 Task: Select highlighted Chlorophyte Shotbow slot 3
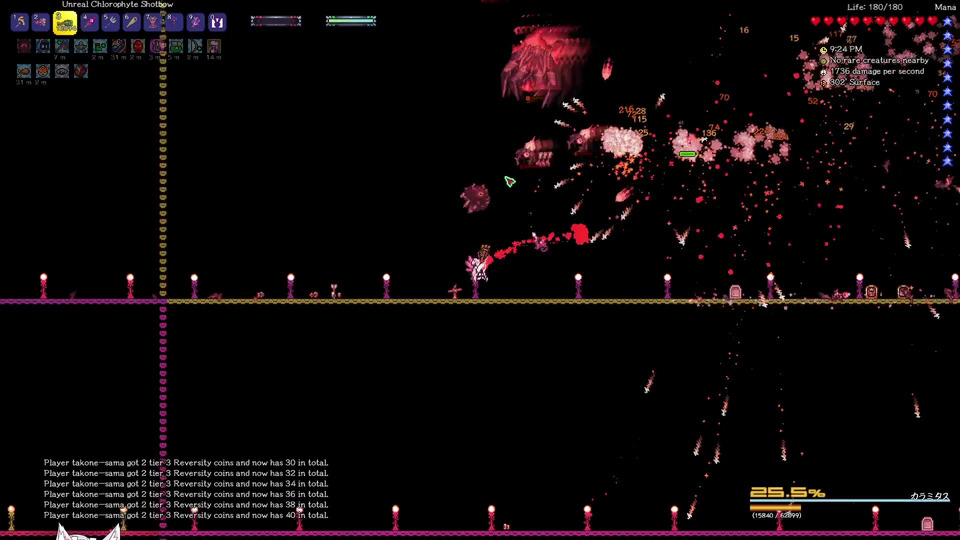pyautogui.click(x=65, y=23)
